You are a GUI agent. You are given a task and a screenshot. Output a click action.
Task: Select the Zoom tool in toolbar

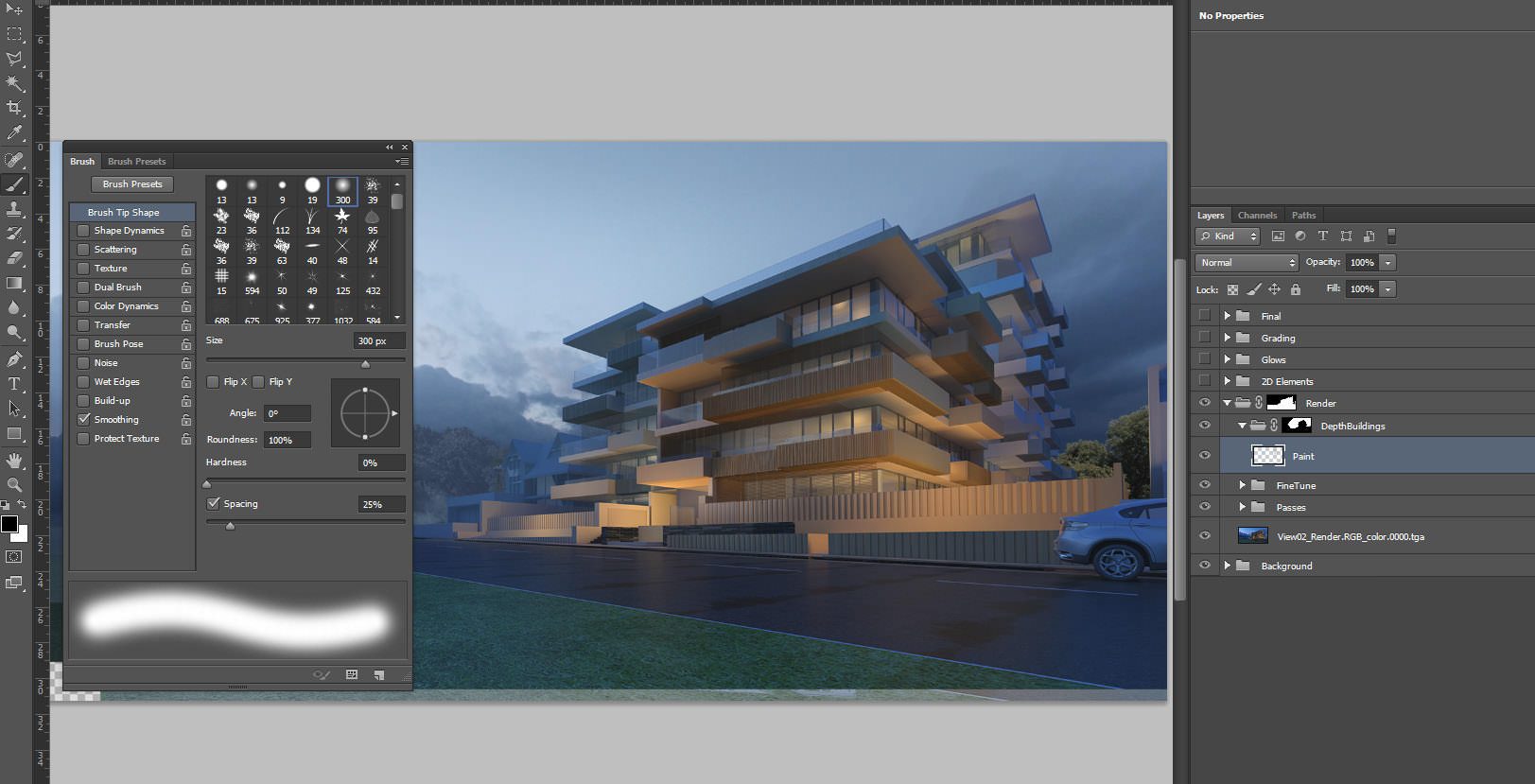[14, 485]
